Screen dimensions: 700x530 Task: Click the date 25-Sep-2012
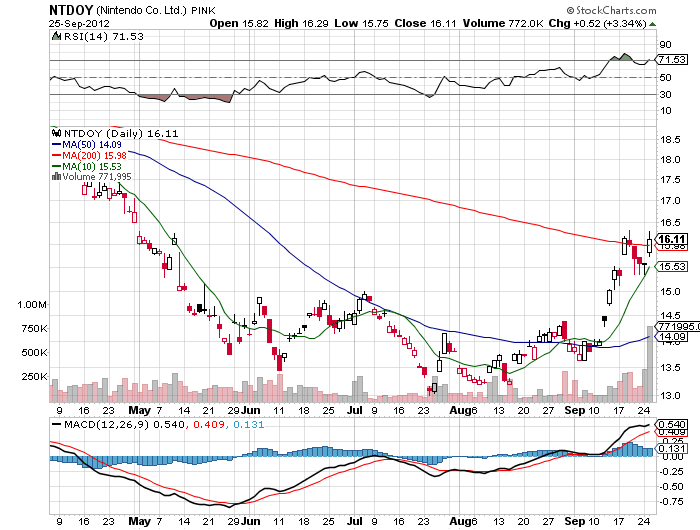79,24
